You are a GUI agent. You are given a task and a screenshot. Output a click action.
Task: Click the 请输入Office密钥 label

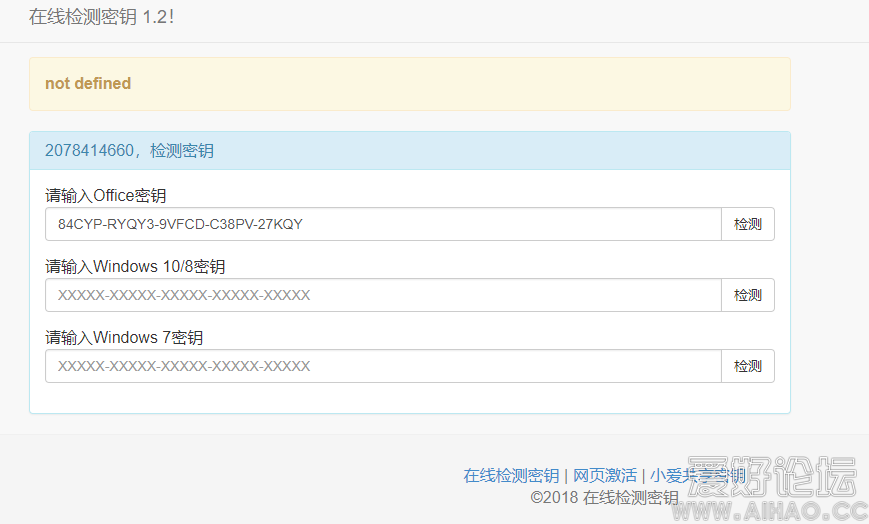pyautogui.click(x=106, y=195)
